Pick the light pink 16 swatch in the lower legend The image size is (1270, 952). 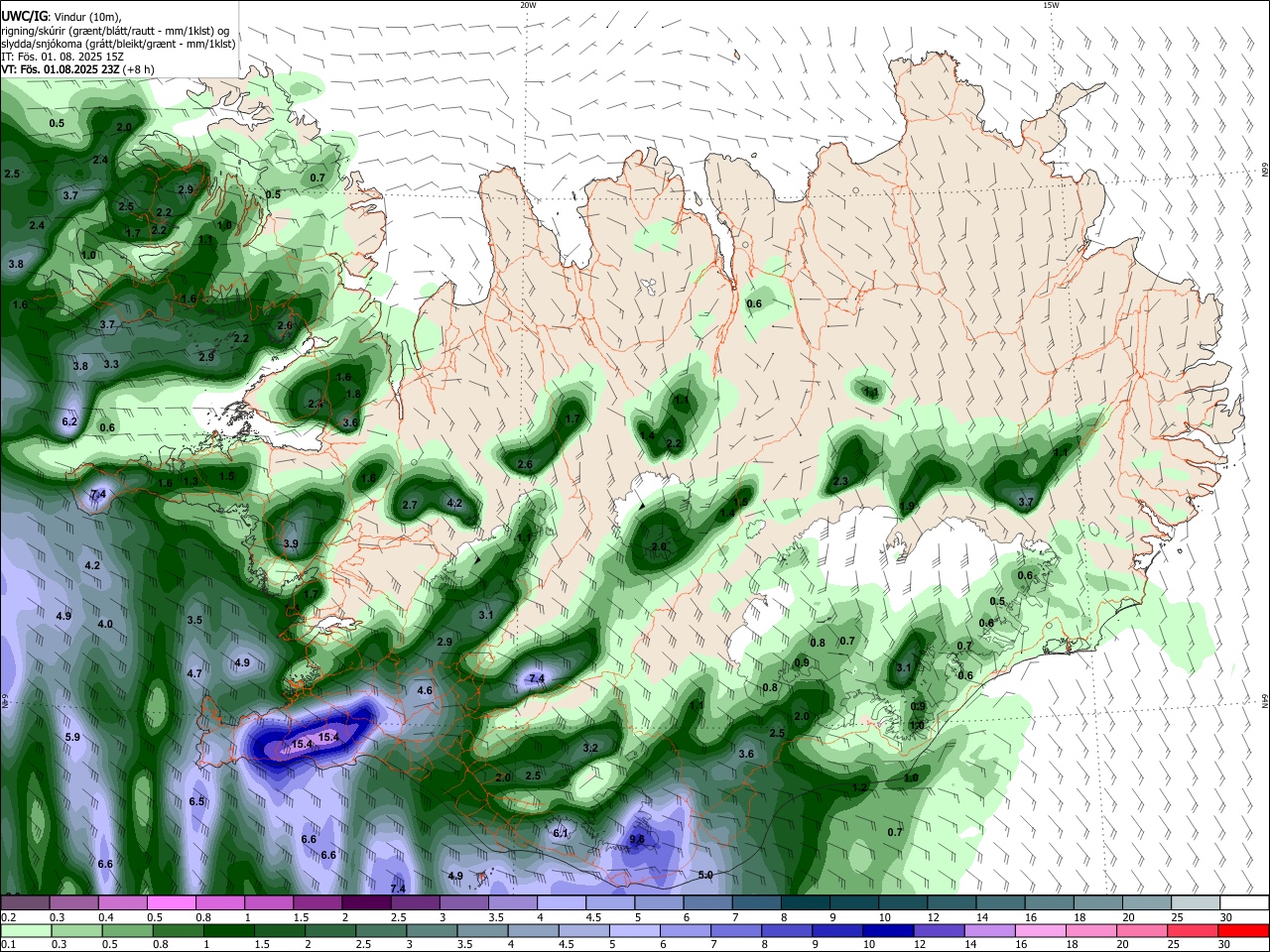[1042, 931]
